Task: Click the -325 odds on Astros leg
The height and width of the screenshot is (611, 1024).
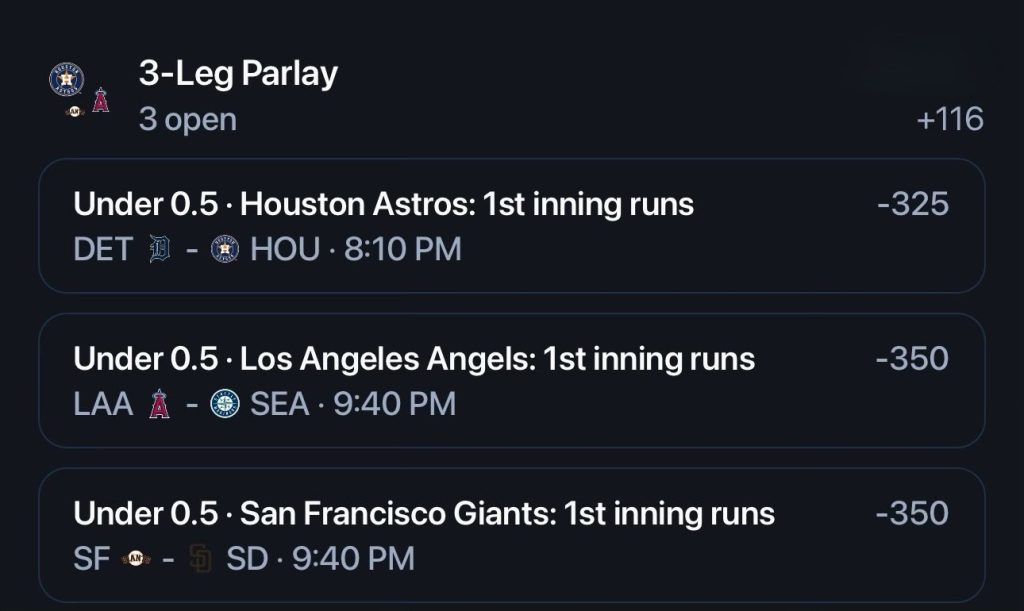Action: click(913, 204)
